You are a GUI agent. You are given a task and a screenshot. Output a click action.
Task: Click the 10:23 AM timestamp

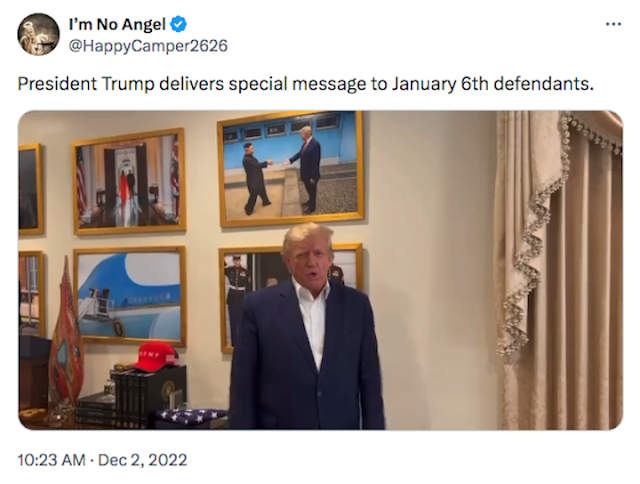pyautogui.click(x=51, y=460)
